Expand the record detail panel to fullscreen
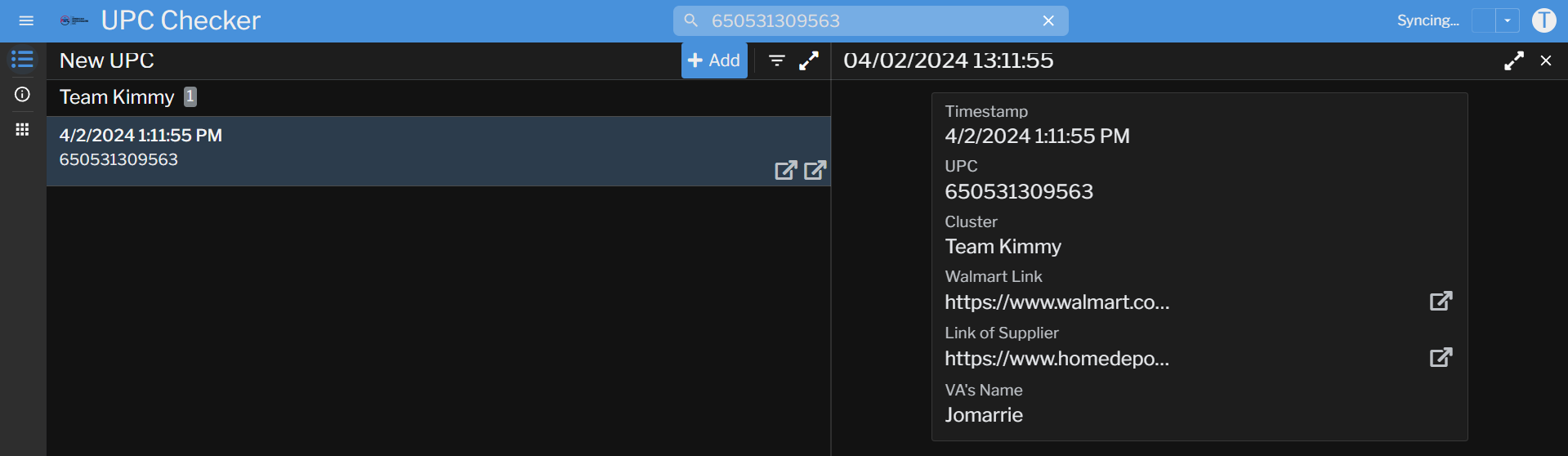This screenshot has width=1568, height=456. [1514, 60]
